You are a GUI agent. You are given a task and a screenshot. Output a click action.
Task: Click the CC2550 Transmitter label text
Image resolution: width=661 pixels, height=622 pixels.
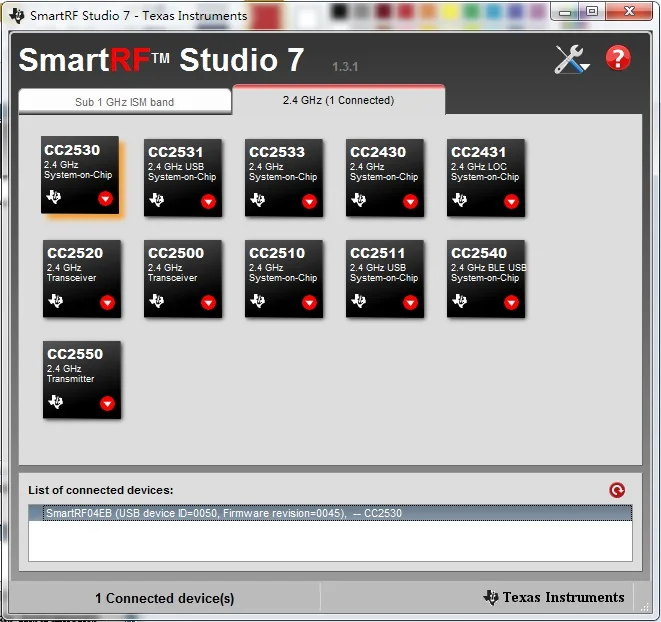[70, 379]
